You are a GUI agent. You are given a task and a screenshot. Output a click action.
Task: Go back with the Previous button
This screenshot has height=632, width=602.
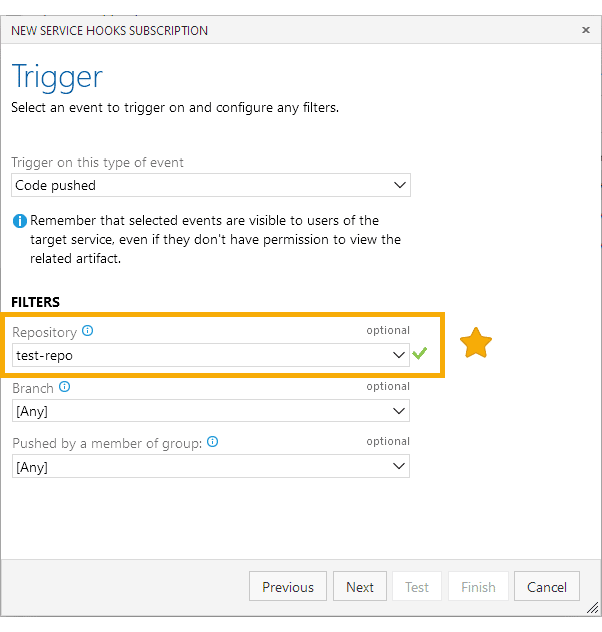click(288, 586)
